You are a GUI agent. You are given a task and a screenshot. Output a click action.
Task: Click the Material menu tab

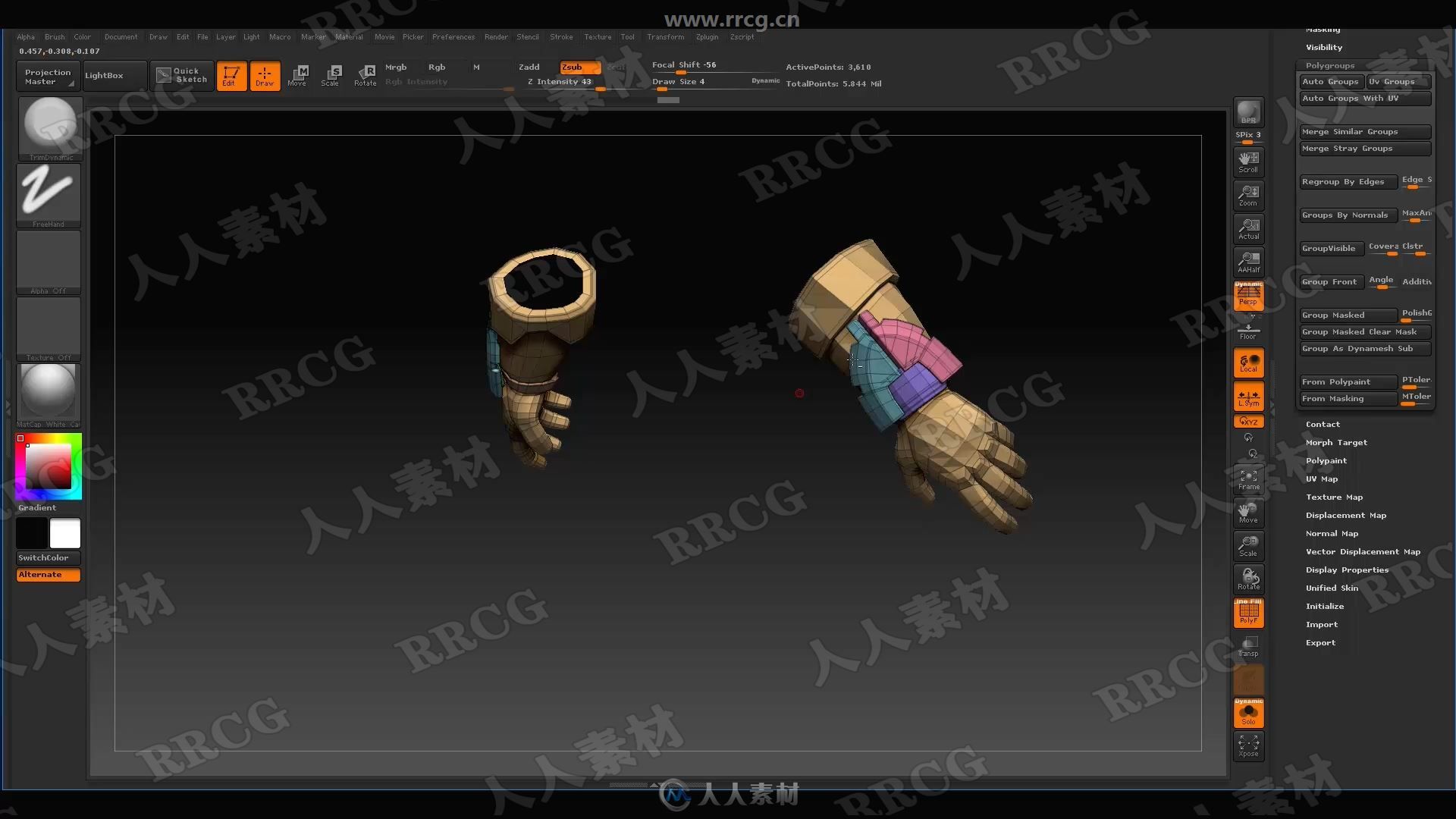tap(347, 37)
